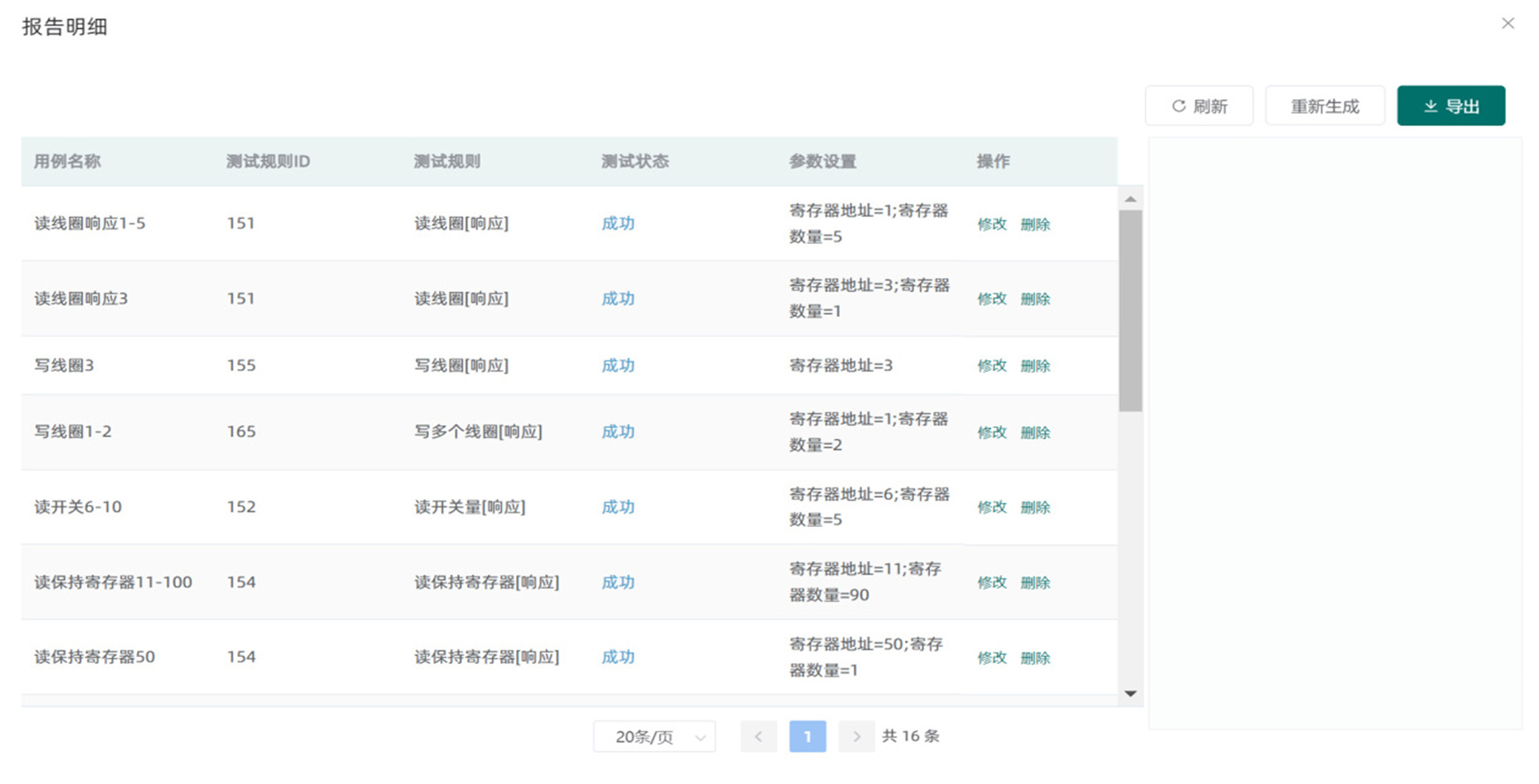This screenshot has width=1539, height=784.
Task: Click the 重新生成 button
Action: pos(1324,105)
